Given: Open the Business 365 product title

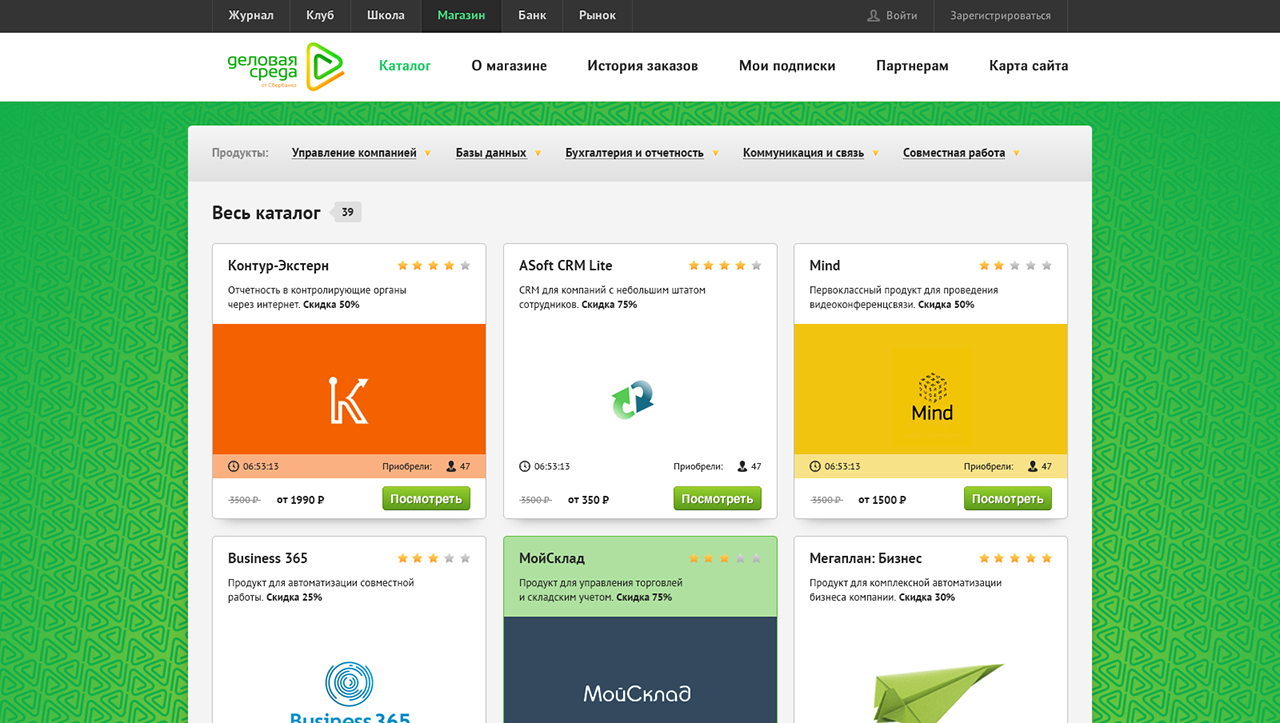Looking at the screenshot, I should pyautogui.click(x=268, y=558).
